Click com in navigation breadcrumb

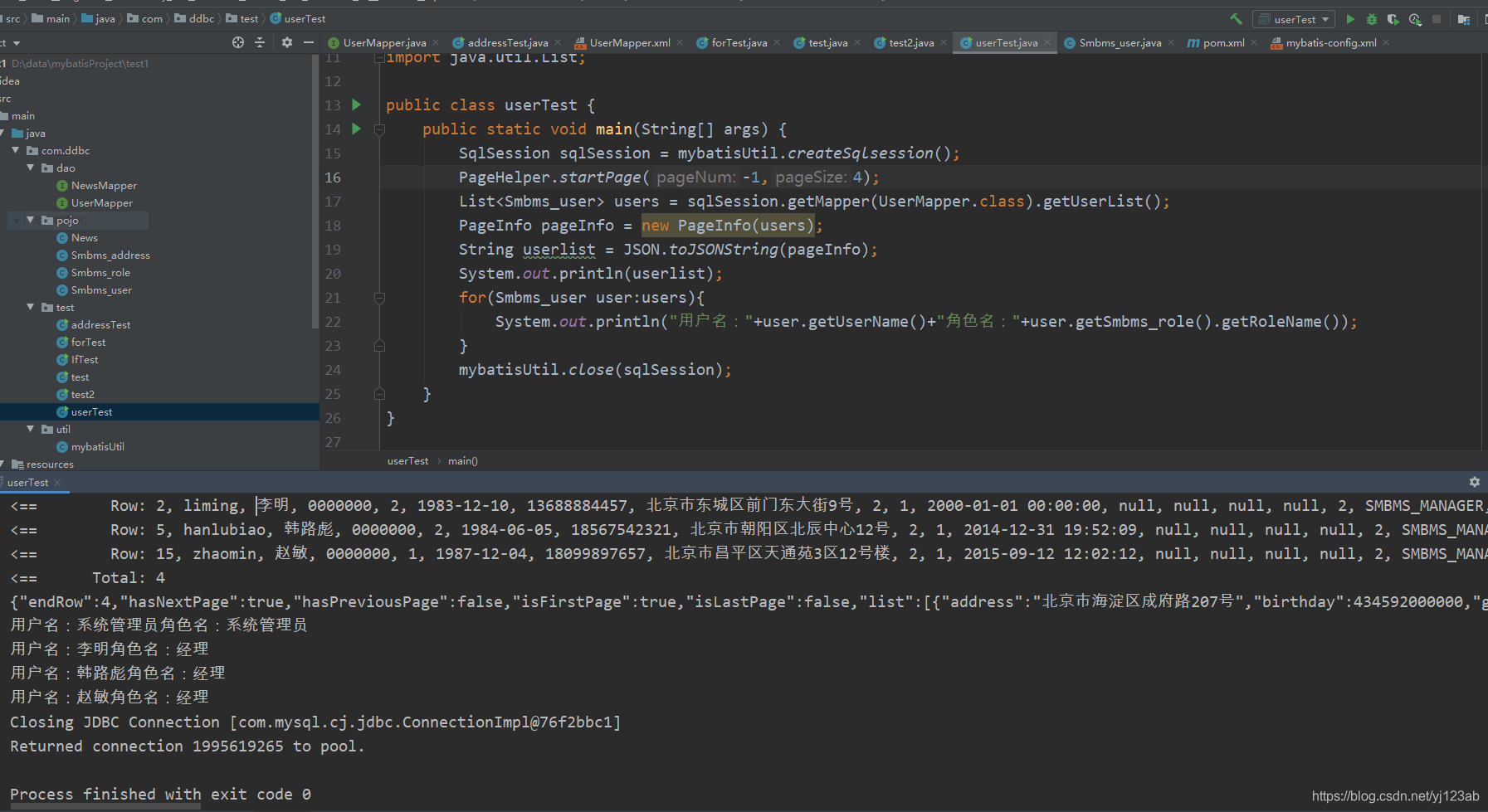(x=152, y=18)
